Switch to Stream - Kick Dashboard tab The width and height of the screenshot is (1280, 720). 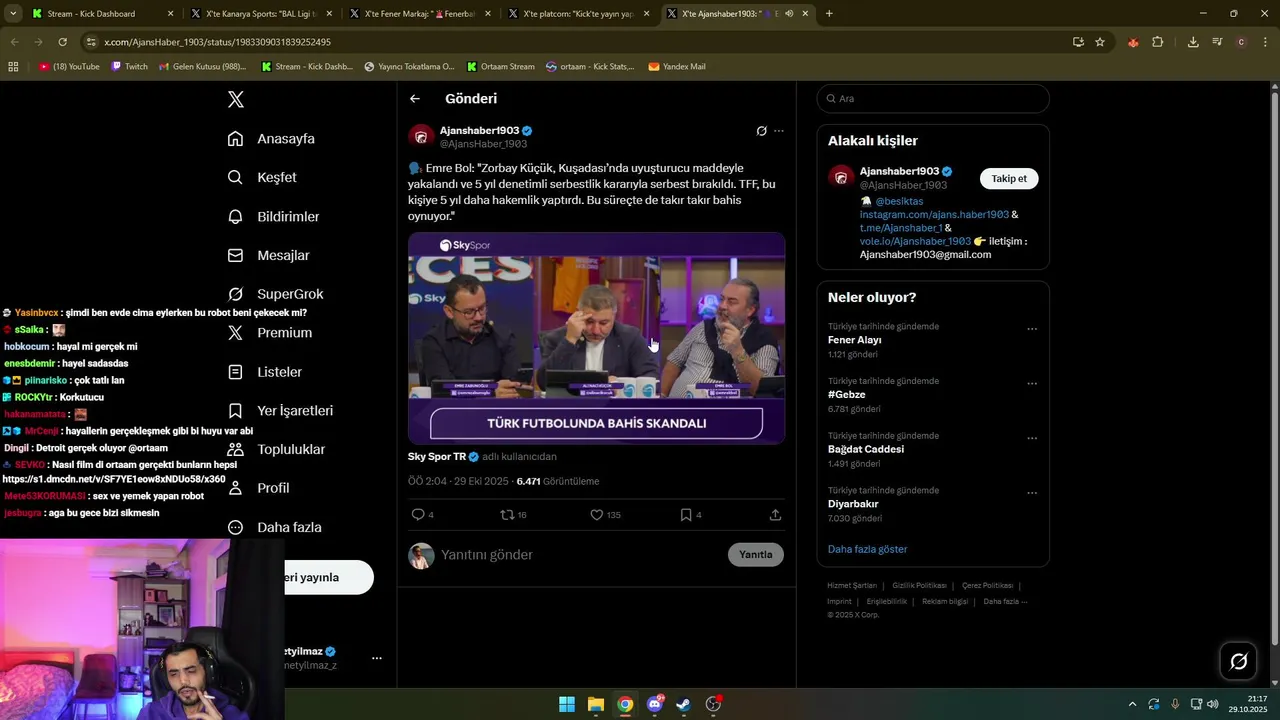(x=103, y=14)
